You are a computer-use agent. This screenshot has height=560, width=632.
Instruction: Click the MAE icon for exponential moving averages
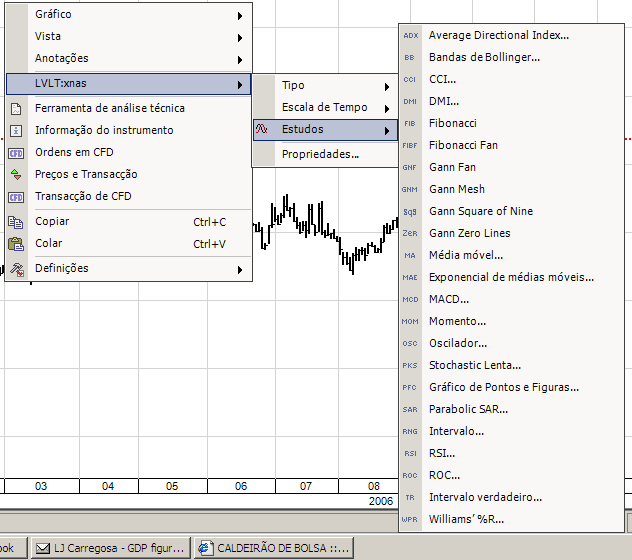click(410, 277)
